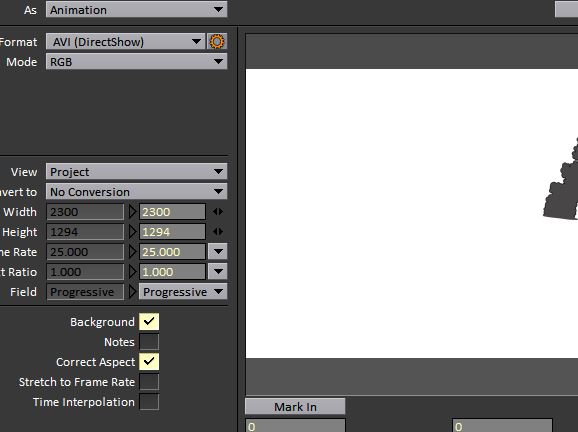Screen dimensions: 578x432
Task: Enable Stretch to Frame Rate
Action: tap(149, 382)
